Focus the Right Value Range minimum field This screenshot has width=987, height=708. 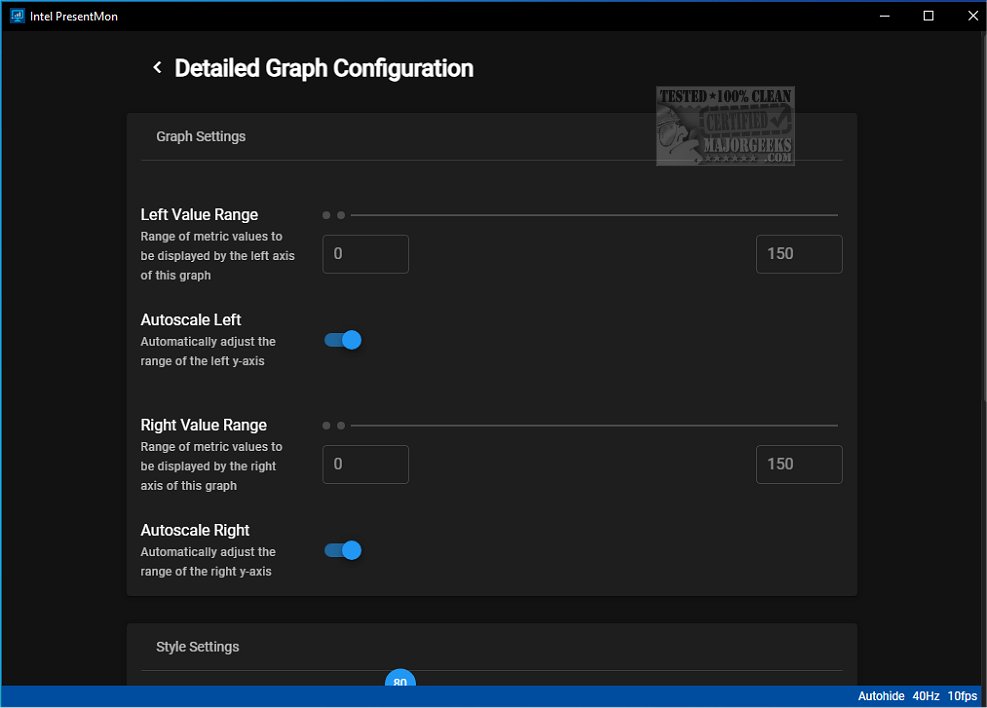pyautogui.click(x=365, y=464)
